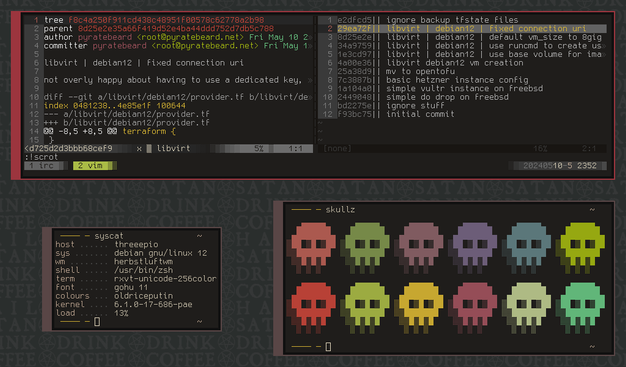This screenshot has height=367, width=626.
Task: Click 'sys debian gnu/linux 12' line in syscat
Action: pyautogui.click(x=131, y=253)
